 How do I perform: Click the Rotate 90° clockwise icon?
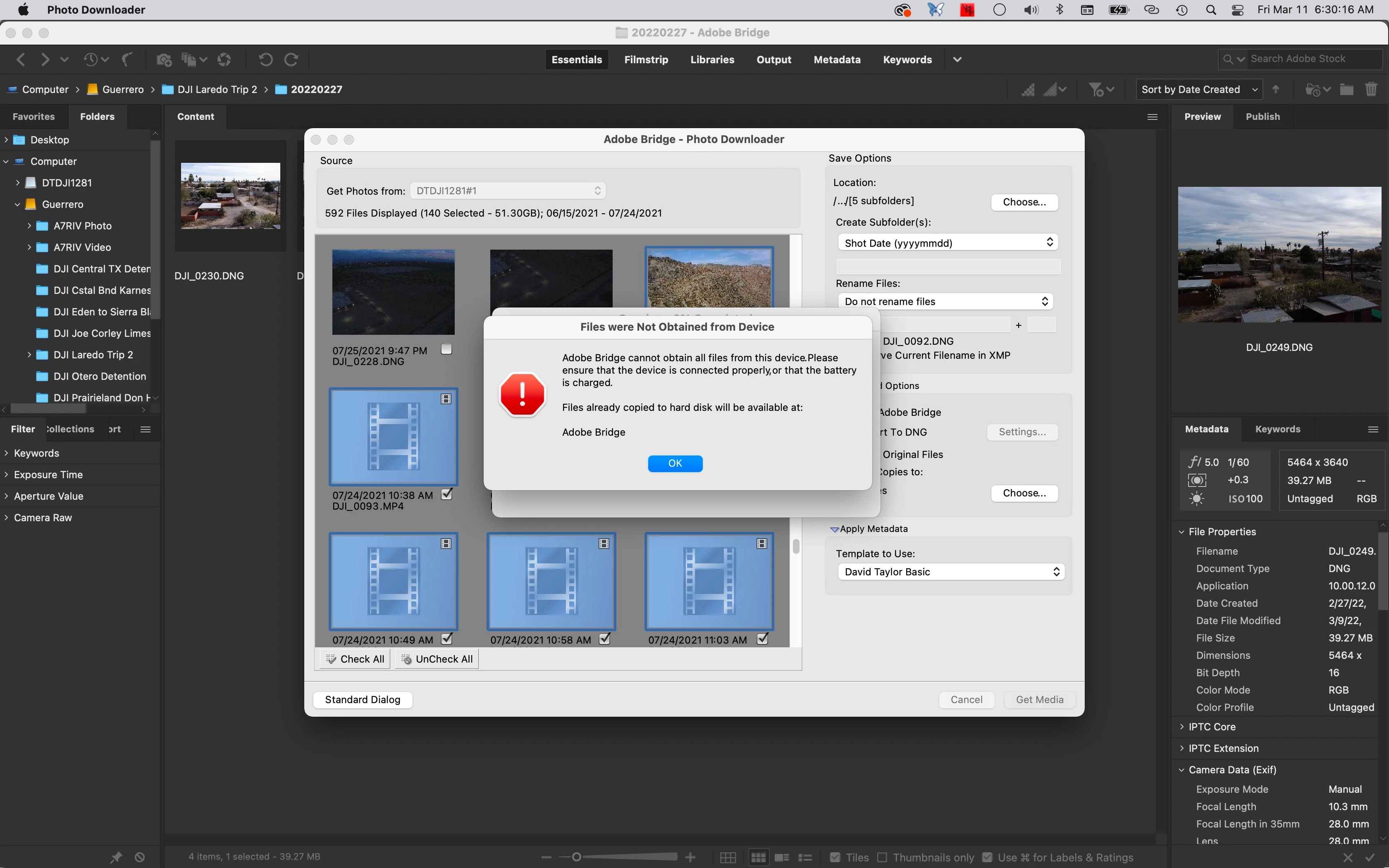click(291, 60)
